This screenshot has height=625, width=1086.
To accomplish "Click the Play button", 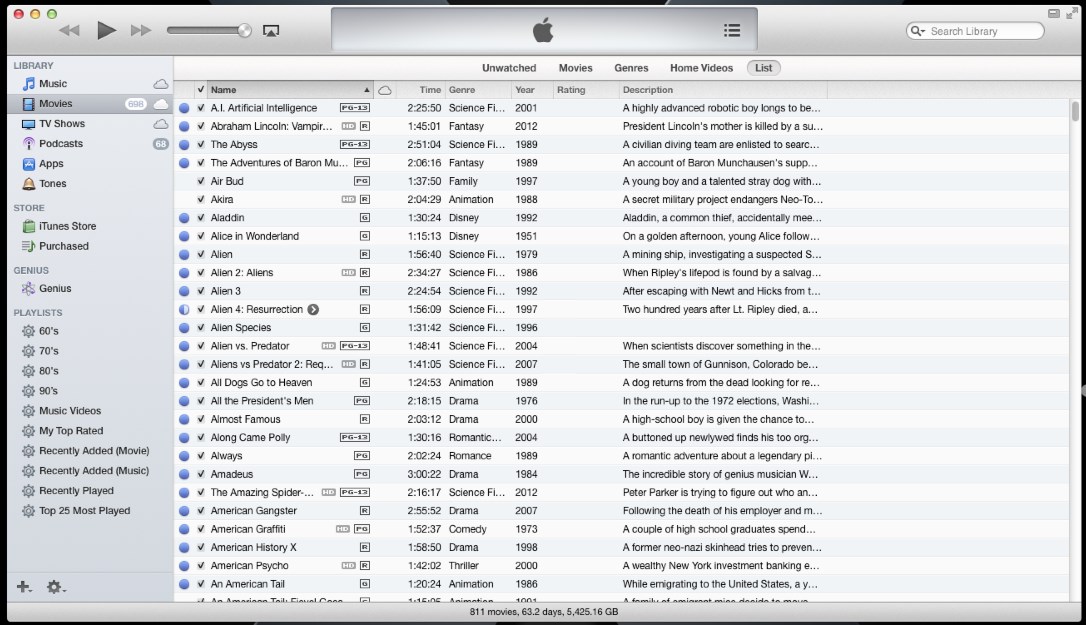I will tap(106, 30).
